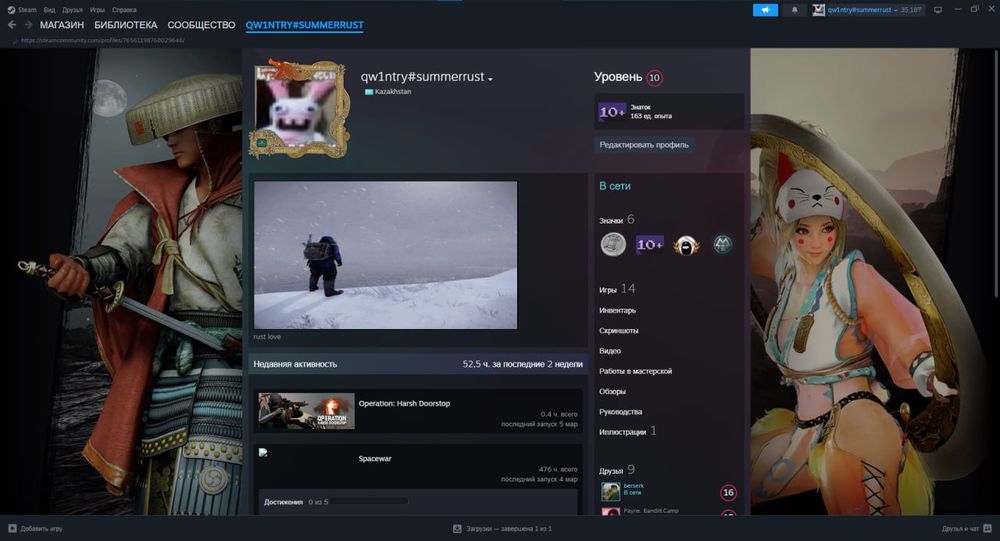This screenshot has height=541, width=1000.
Task: Click the Kazakhstan flag icon
Action: 369,92
